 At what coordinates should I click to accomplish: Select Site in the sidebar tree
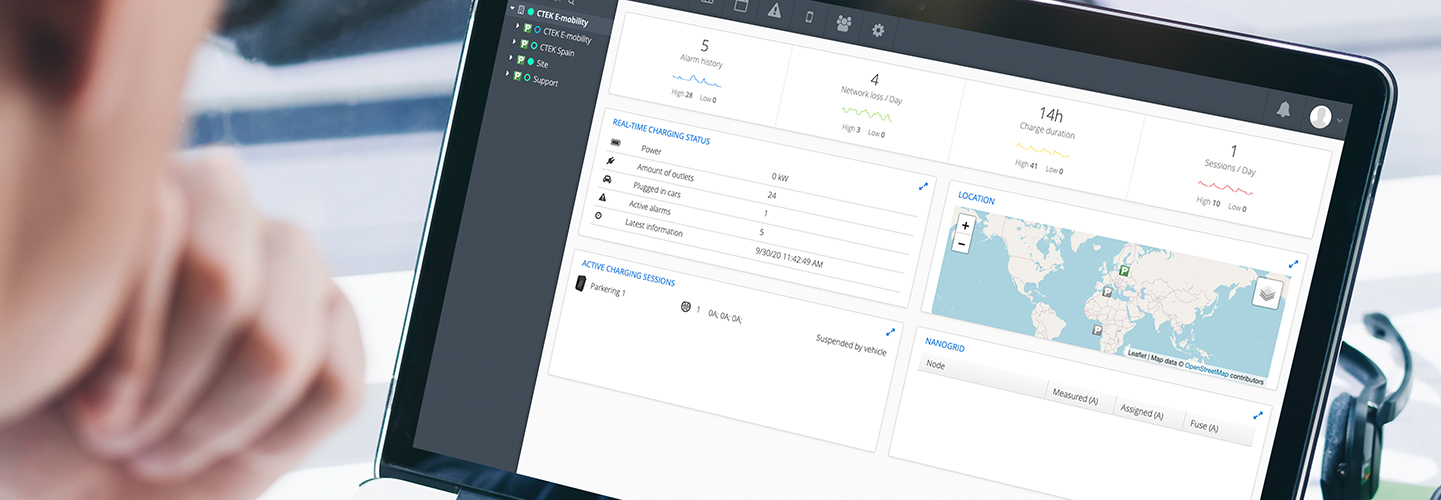pos(542,63)
